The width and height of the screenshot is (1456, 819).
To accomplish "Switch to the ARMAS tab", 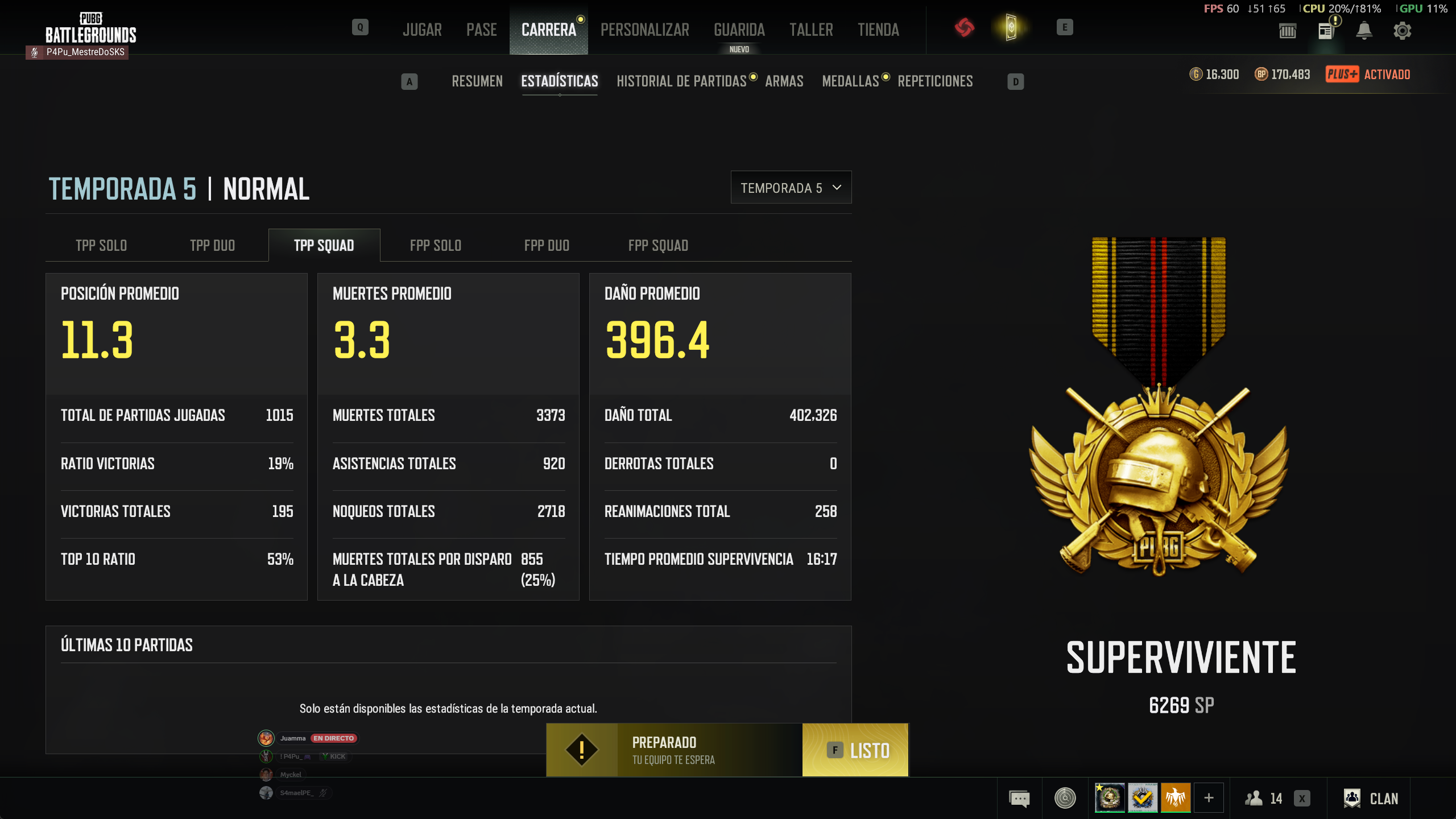I will pos(784,81).
